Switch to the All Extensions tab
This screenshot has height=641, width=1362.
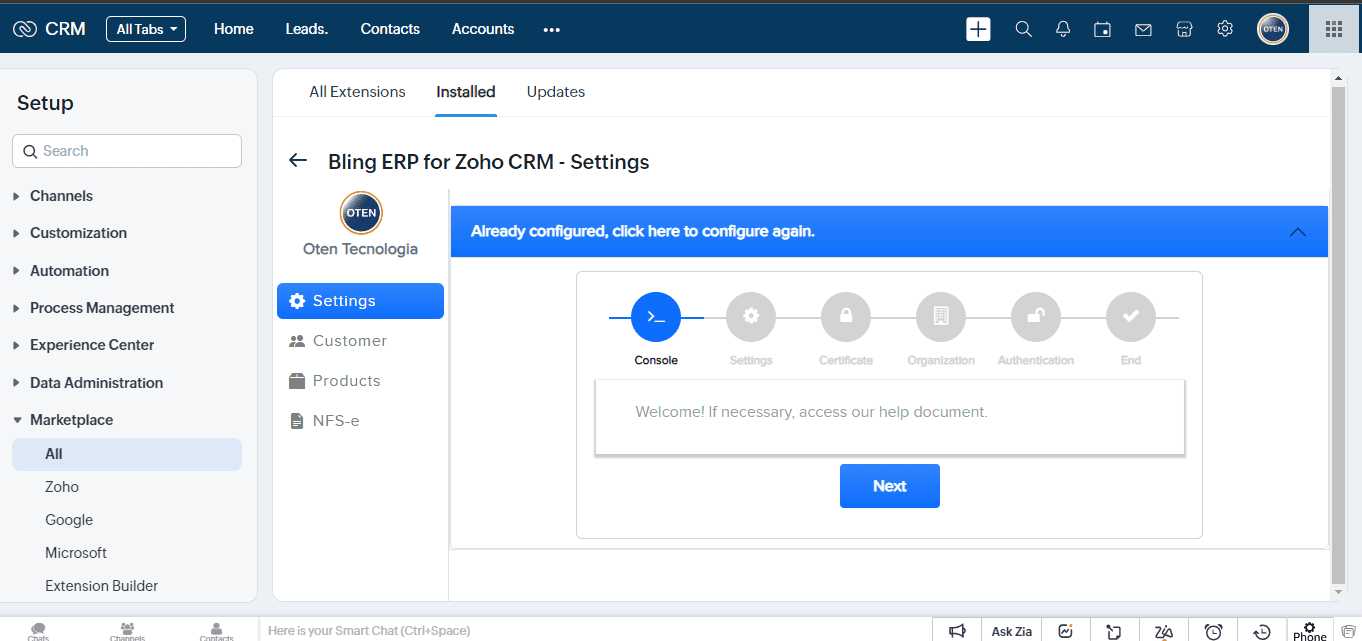point(357,92)
